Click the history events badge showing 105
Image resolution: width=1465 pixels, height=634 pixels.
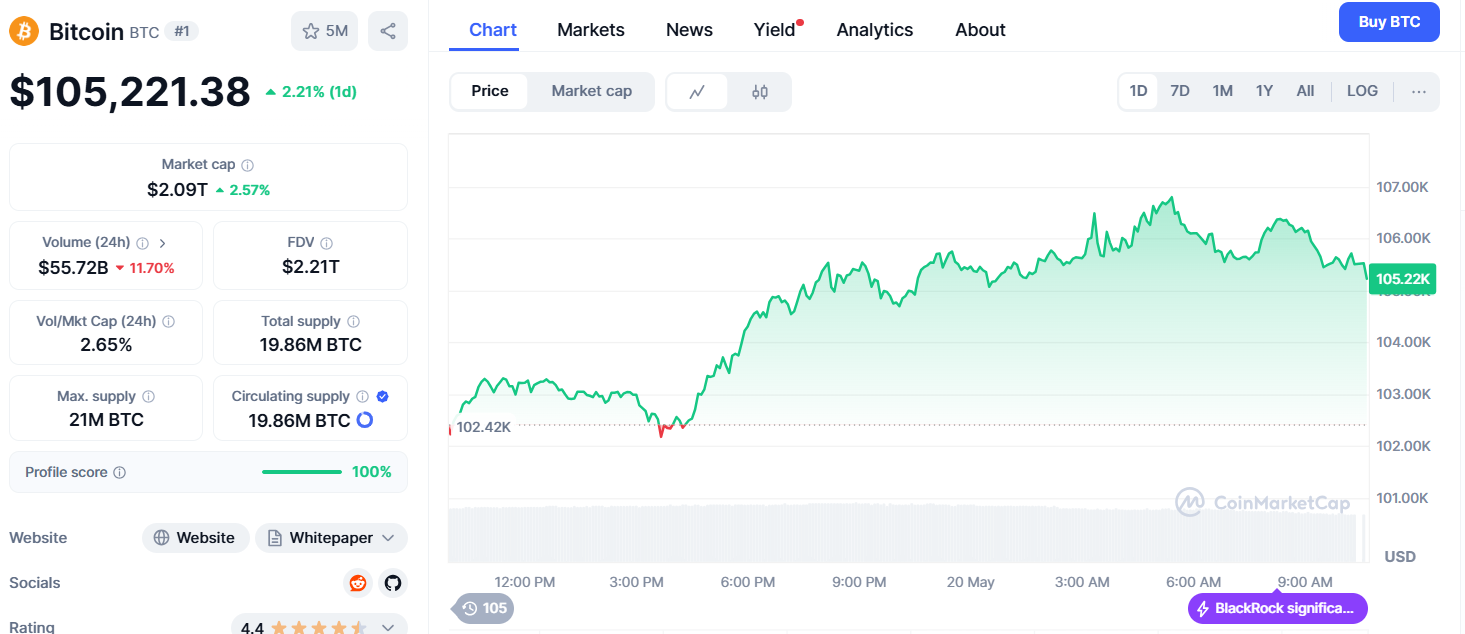(x=483, y=608)
